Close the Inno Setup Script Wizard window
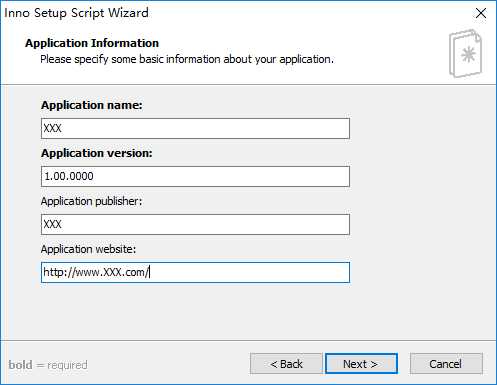Viewport: 497px width, 385px height. 481,13
